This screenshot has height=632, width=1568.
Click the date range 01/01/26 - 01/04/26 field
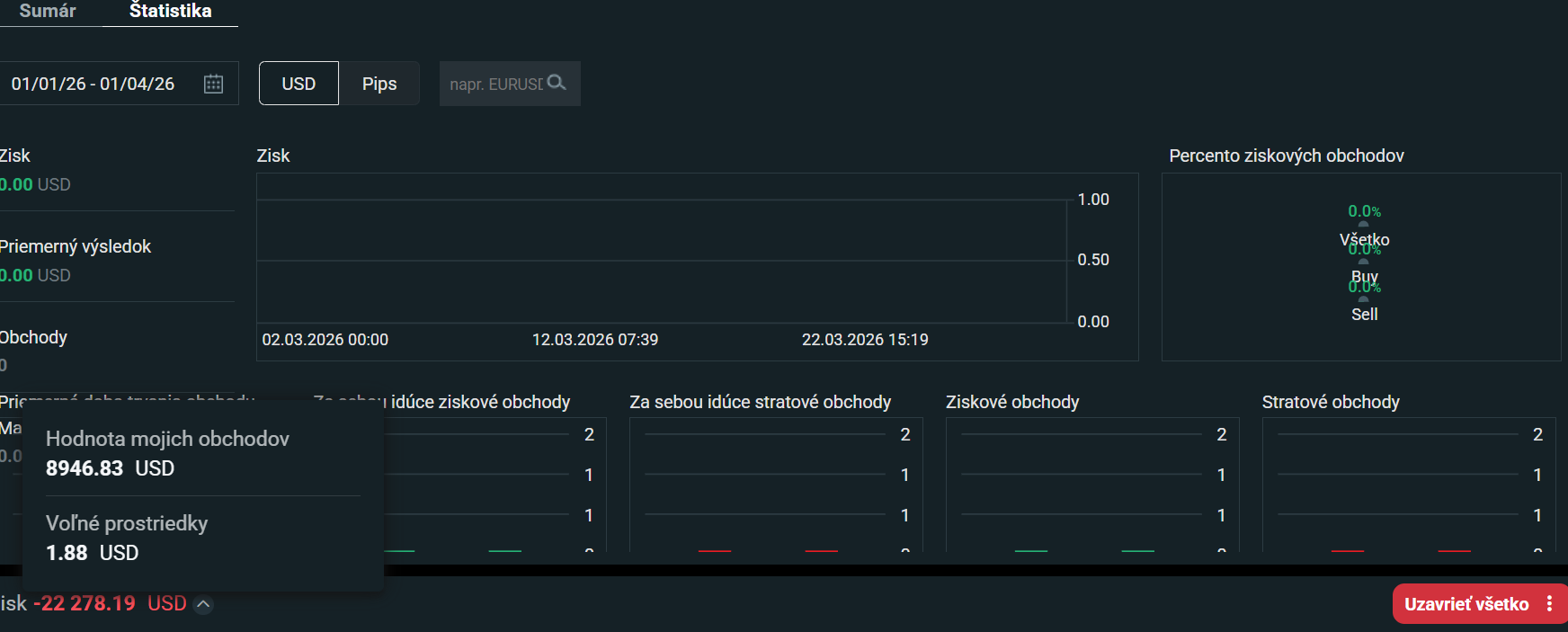(x=94, y=84)
